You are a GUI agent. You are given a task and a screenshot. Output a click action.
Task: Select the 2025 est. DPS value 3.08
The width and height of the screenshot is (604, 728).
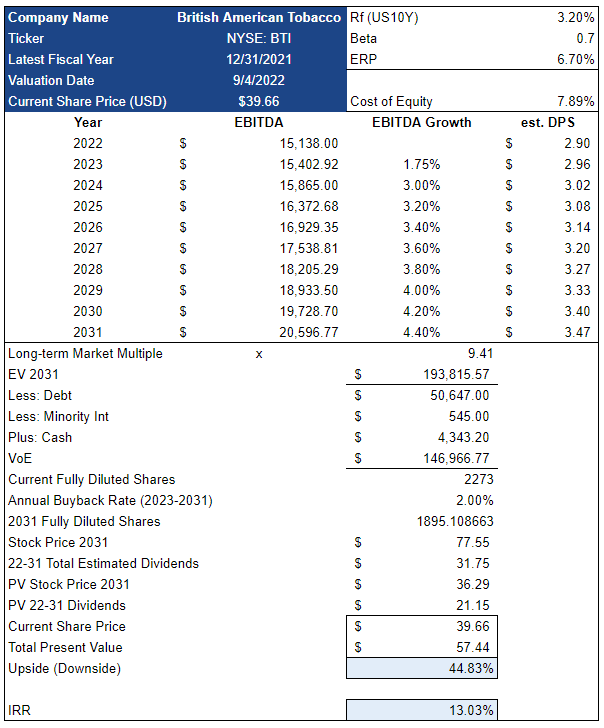click(x=577, y=206)
